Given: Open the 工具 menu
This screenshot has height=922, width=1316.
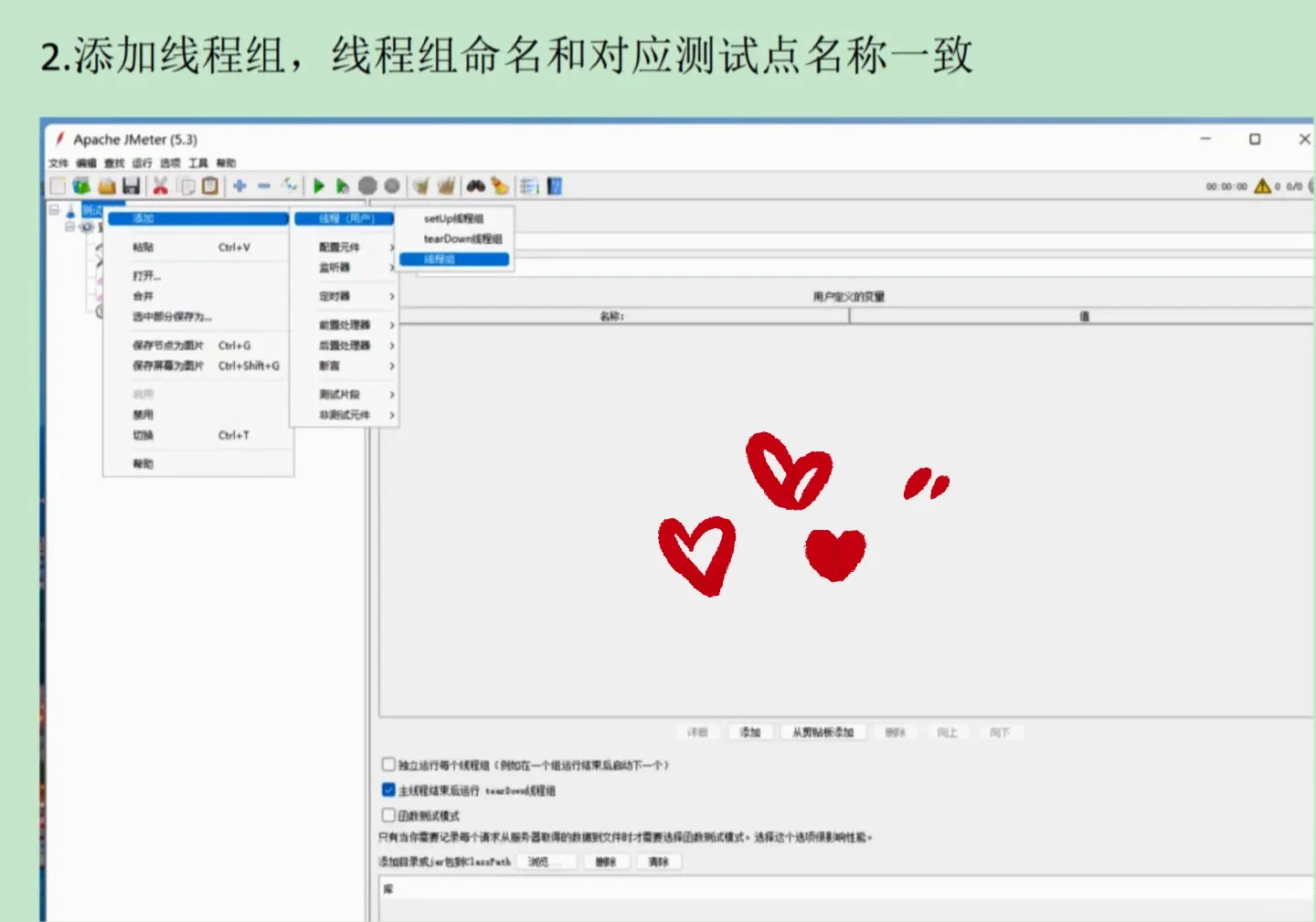Looking at the screenshot, I should [x=198, y=163].
